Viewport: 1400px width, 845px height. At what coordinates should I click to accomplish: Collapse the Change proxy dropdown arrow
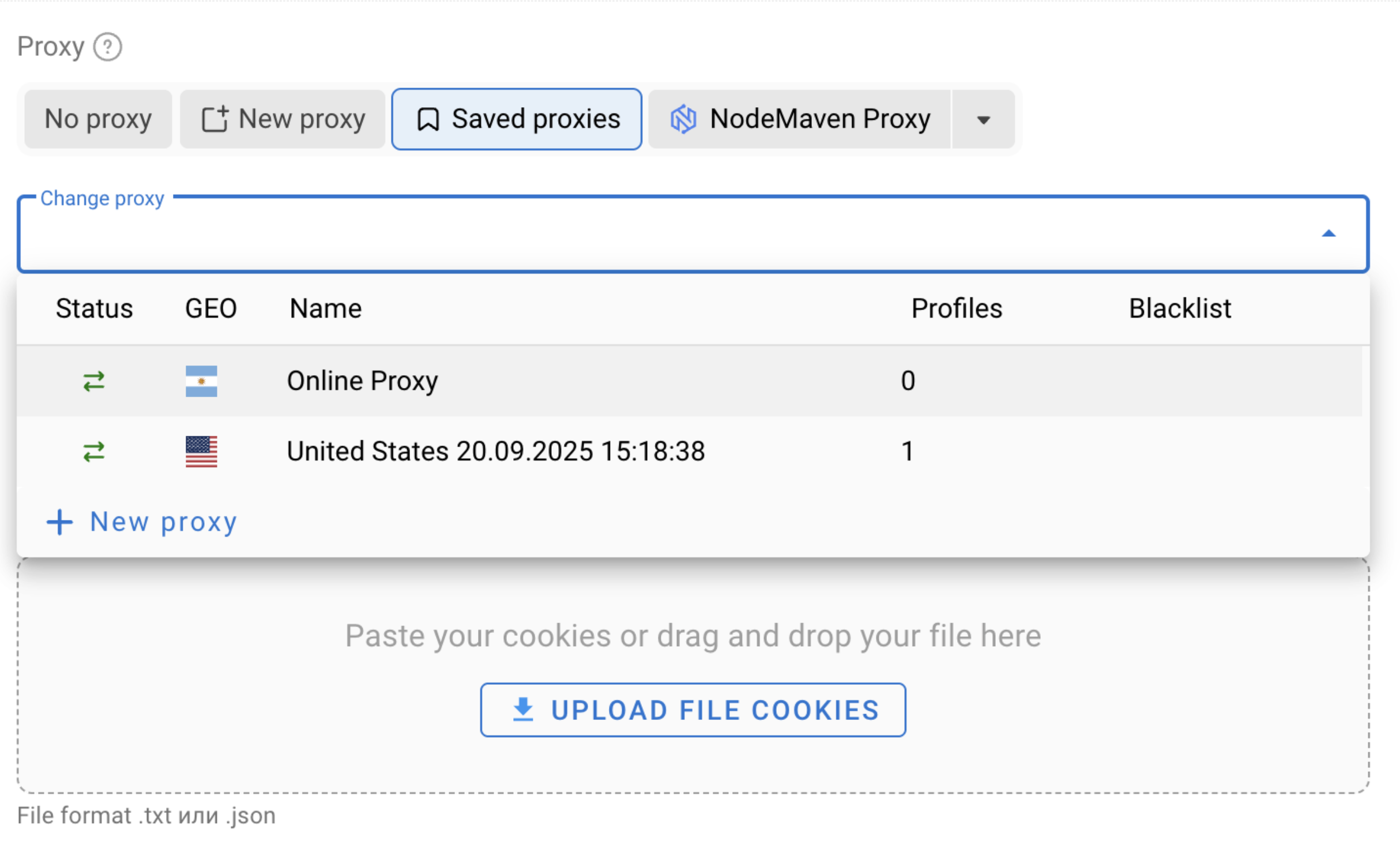1329,233
